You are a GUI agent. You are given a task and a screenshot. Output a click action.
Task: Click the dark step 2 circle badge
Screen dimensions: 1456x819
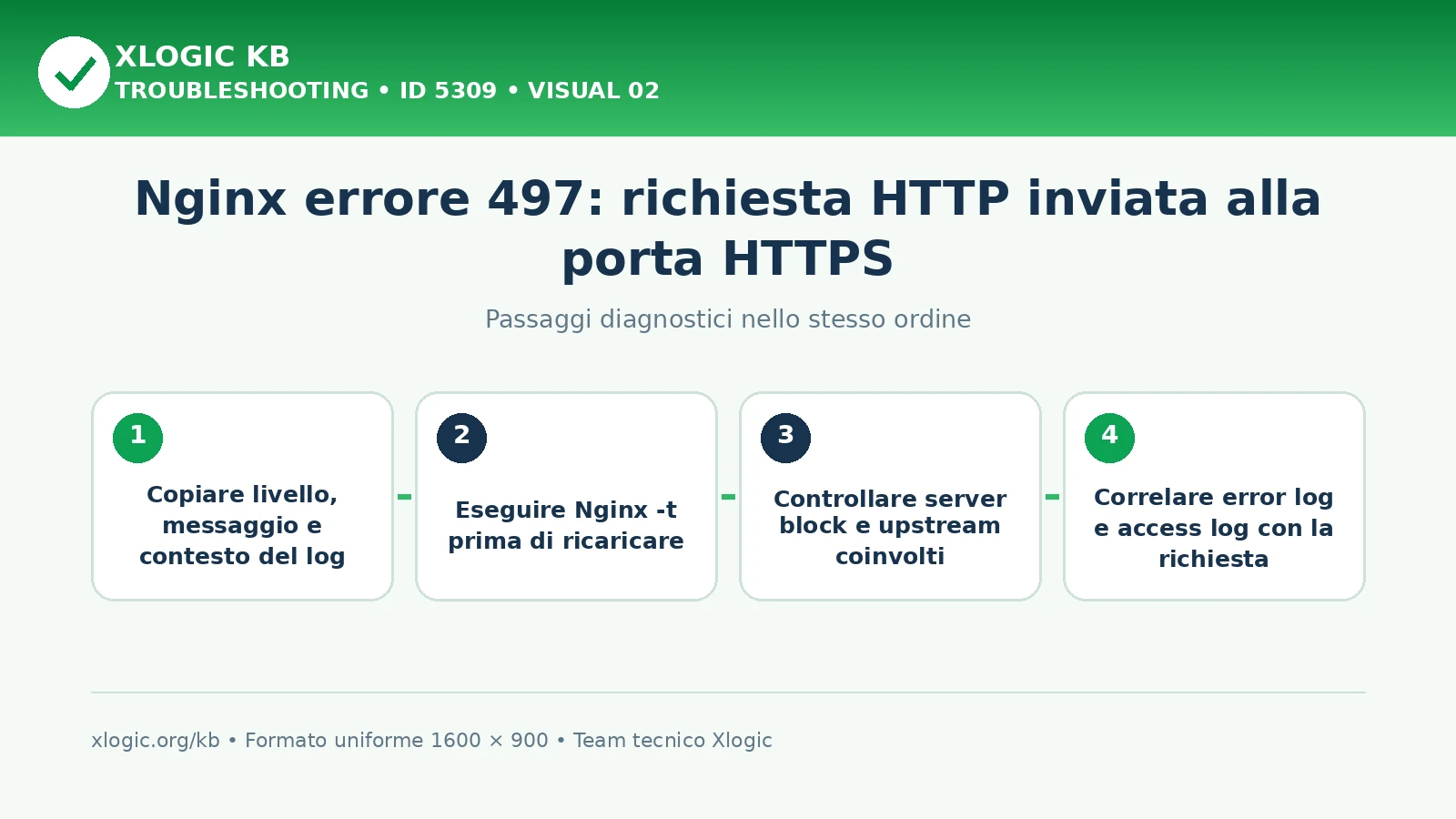[x=461, y=438]
